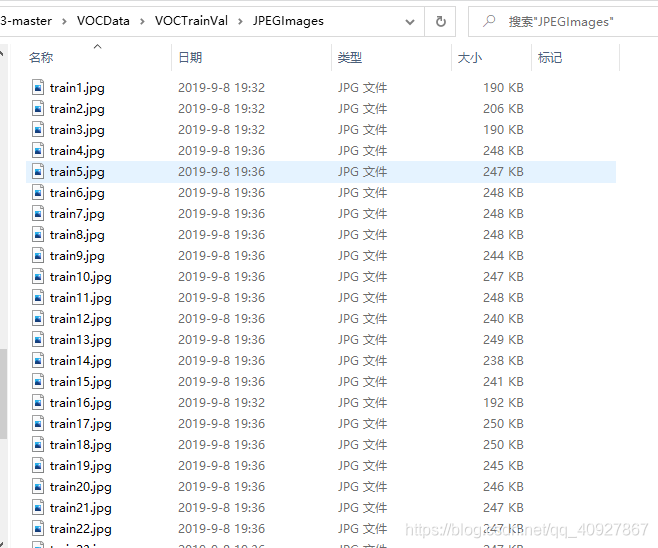Sort by the 大小 column header
Image resolution: width=658 pixels, height=548 pixels.
(470, 57)
